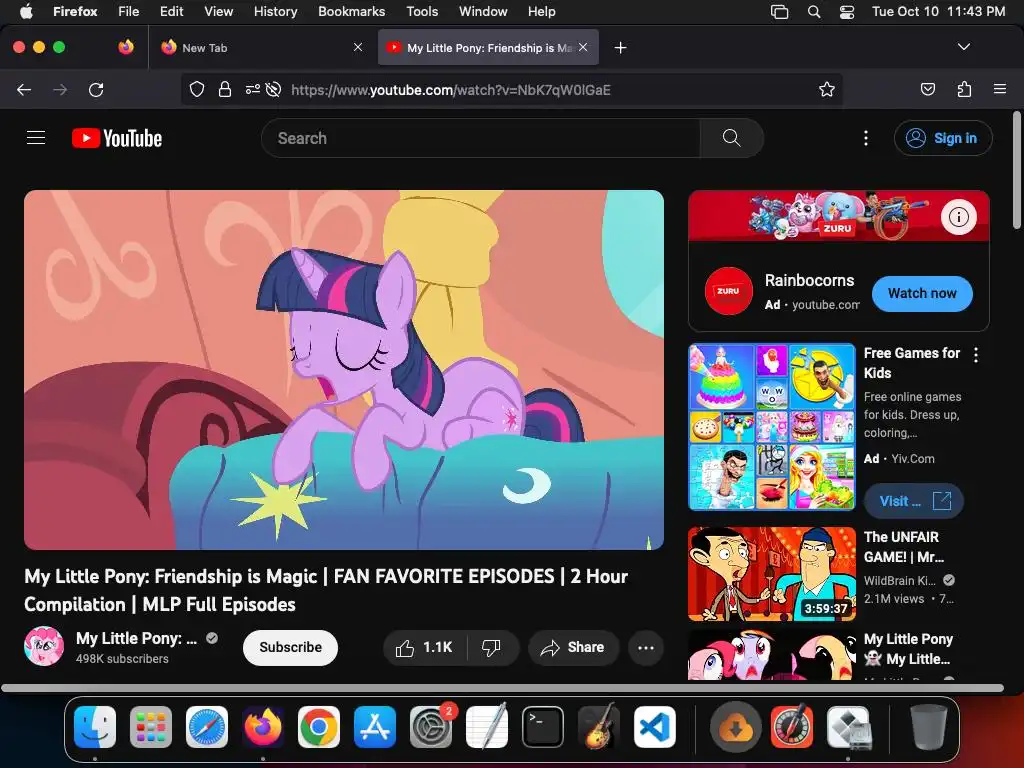Viewport: 1024px width, 768px height.
Task: Click the Rainbocorns ad banner image
Action: [839, 216]
